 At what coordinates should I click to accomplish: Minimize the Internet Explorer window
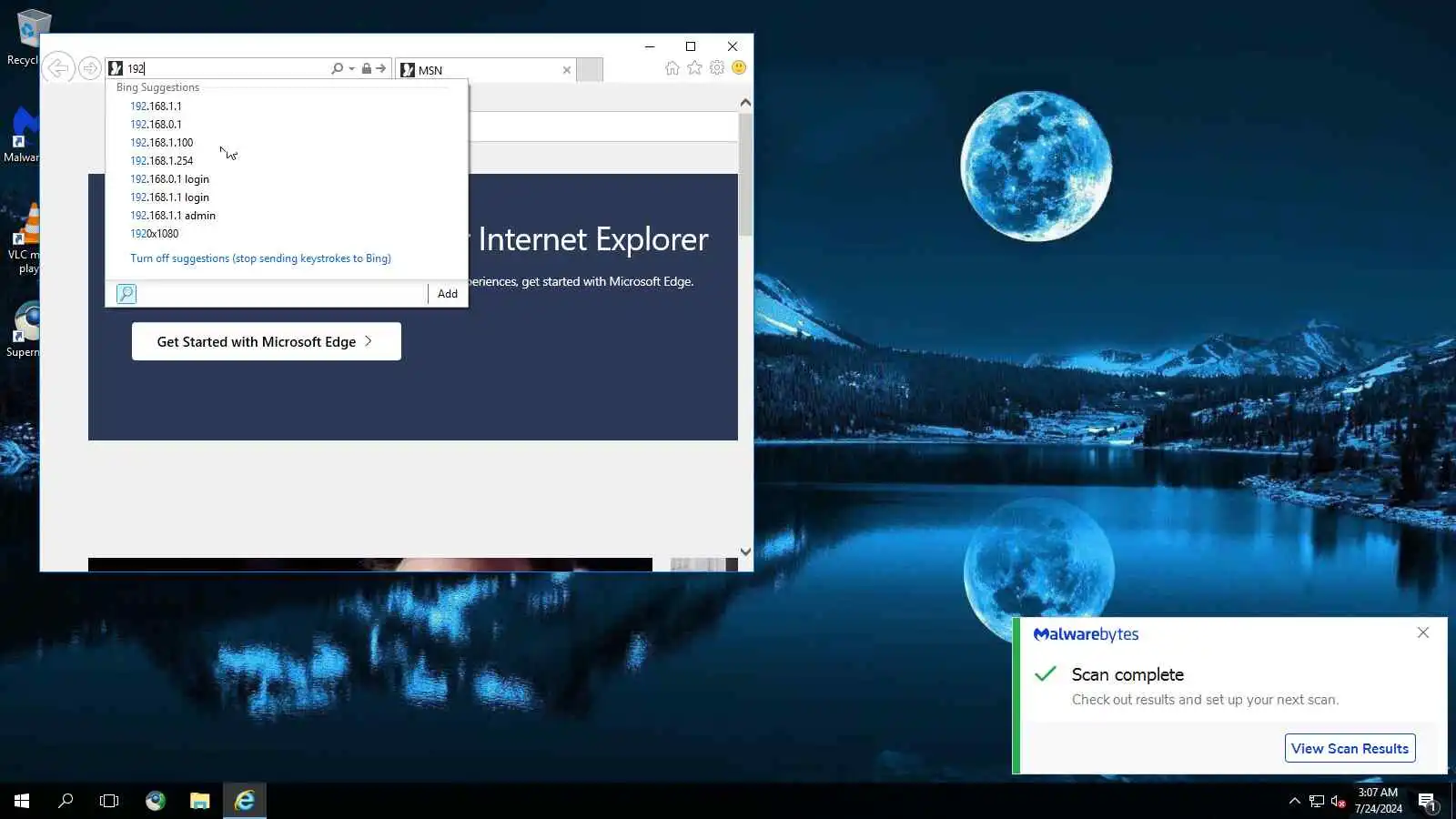[x=650, y=46]
